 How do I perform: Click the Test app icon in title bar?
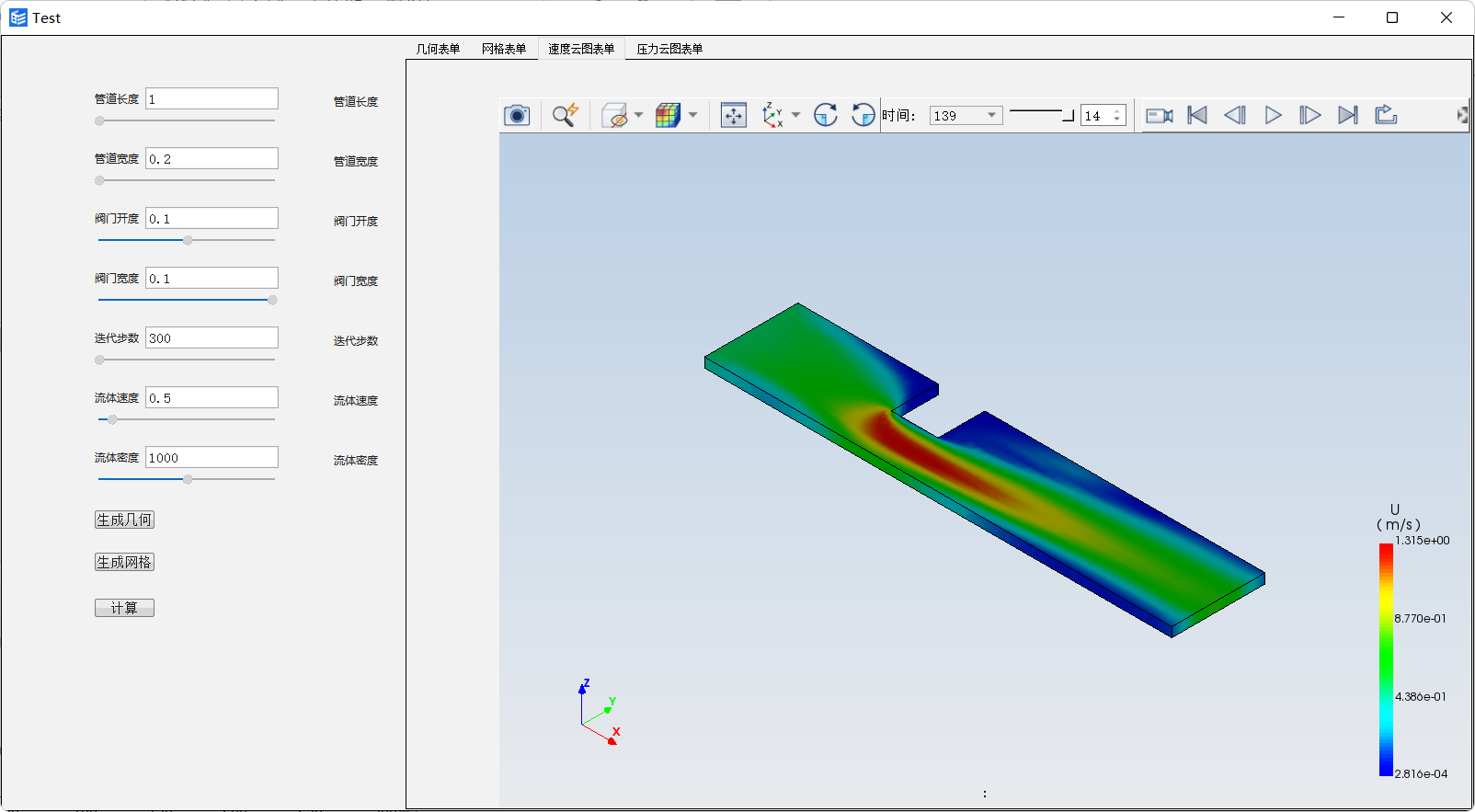tap(18, 17)
